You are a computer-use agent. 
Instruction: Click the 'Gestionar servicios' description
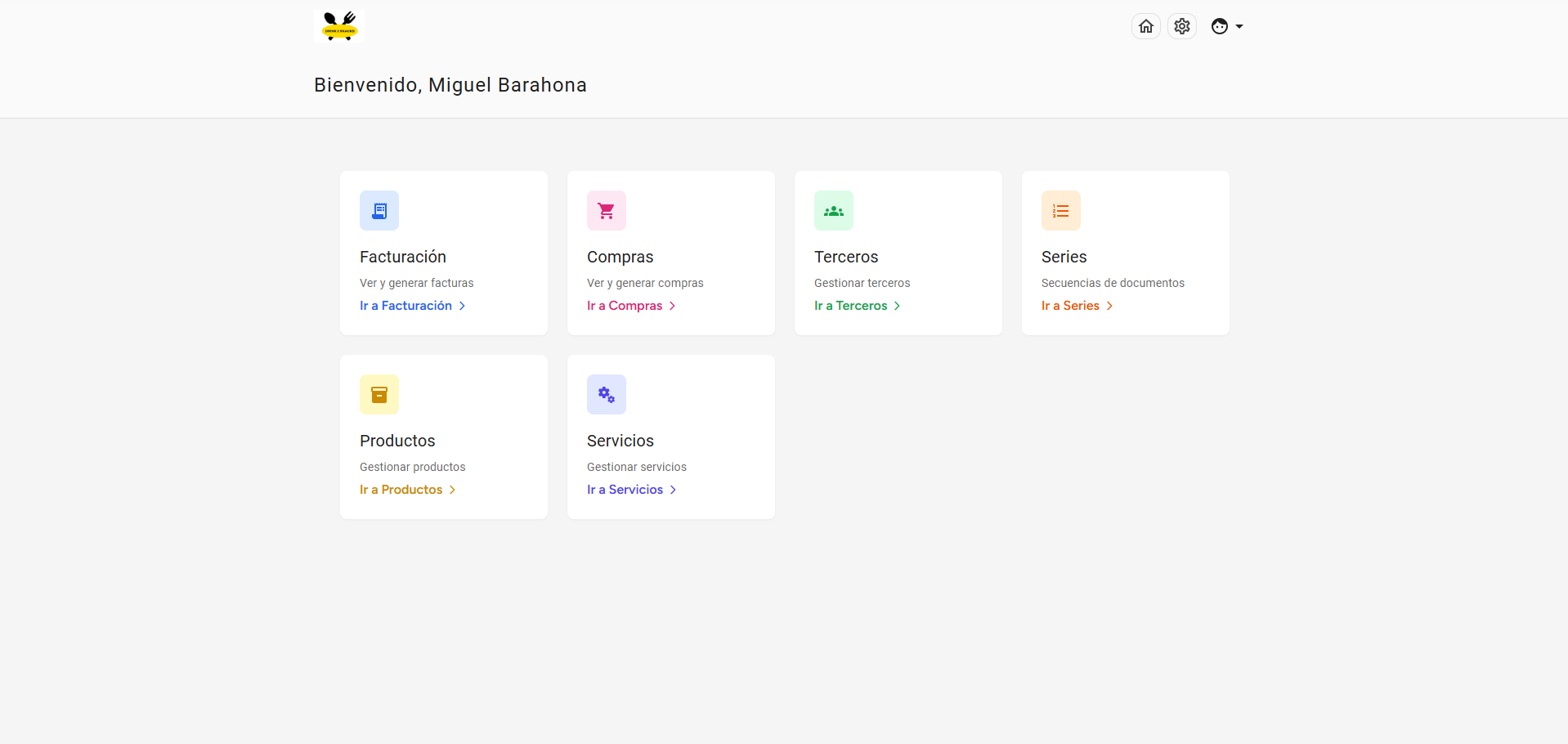637,467
